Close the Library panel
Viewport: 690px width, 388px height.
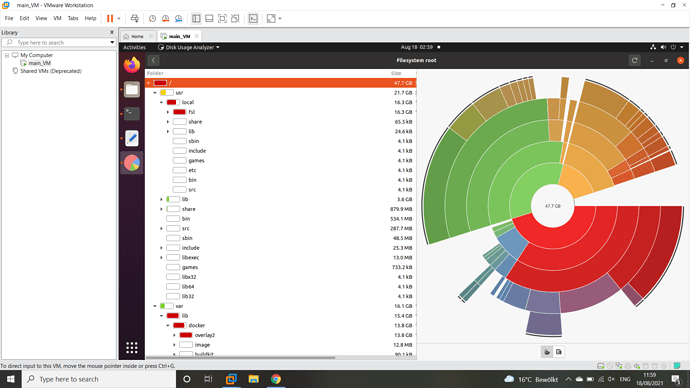coord(111,32)
